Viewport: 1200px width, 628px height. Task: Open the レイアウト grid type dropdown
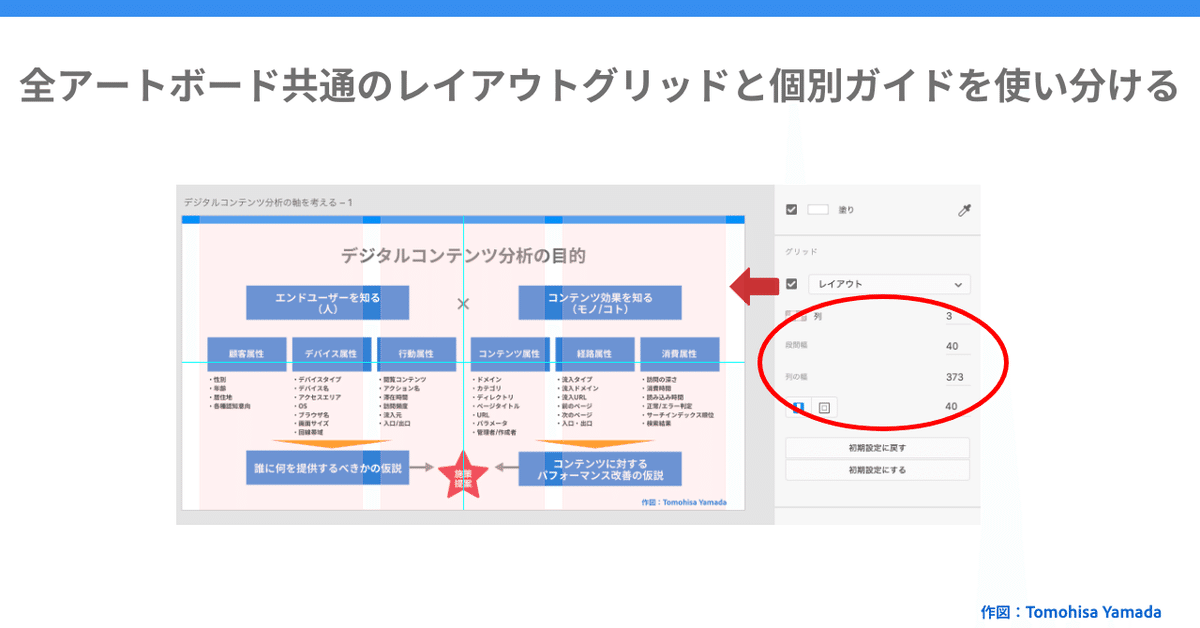click(x=890, y=284)
